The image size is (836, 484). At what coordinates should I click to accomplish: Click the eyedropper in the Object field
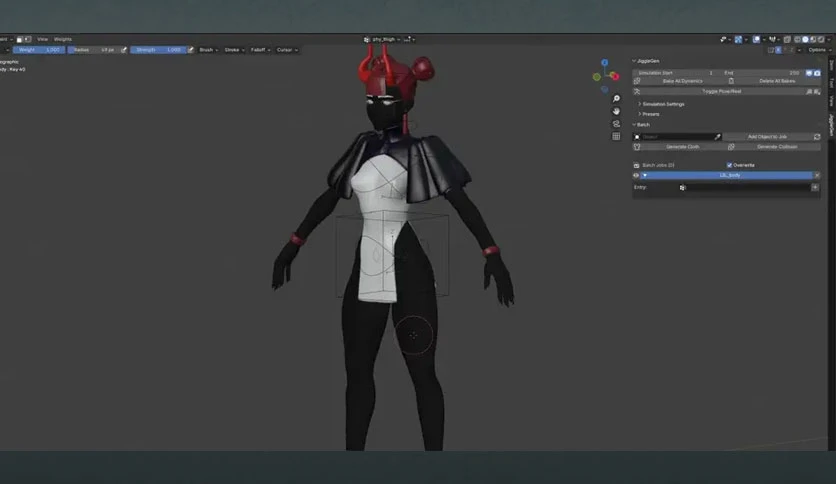tap(717, 137)
